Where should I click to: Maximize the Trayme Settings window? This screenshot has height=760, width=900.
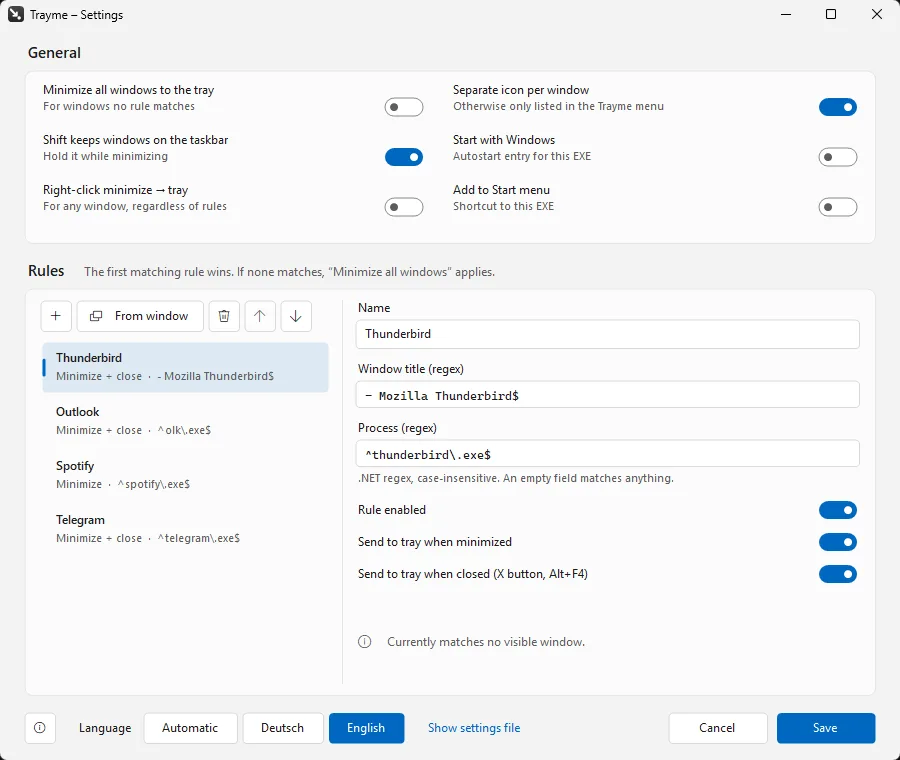coord(831,14)
